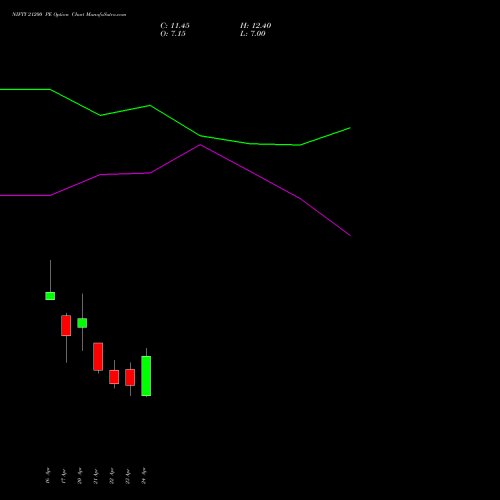Select the red candlestick for 21 Apr
Viewport: 500px width, 500px height.
[x=98, y=356]
